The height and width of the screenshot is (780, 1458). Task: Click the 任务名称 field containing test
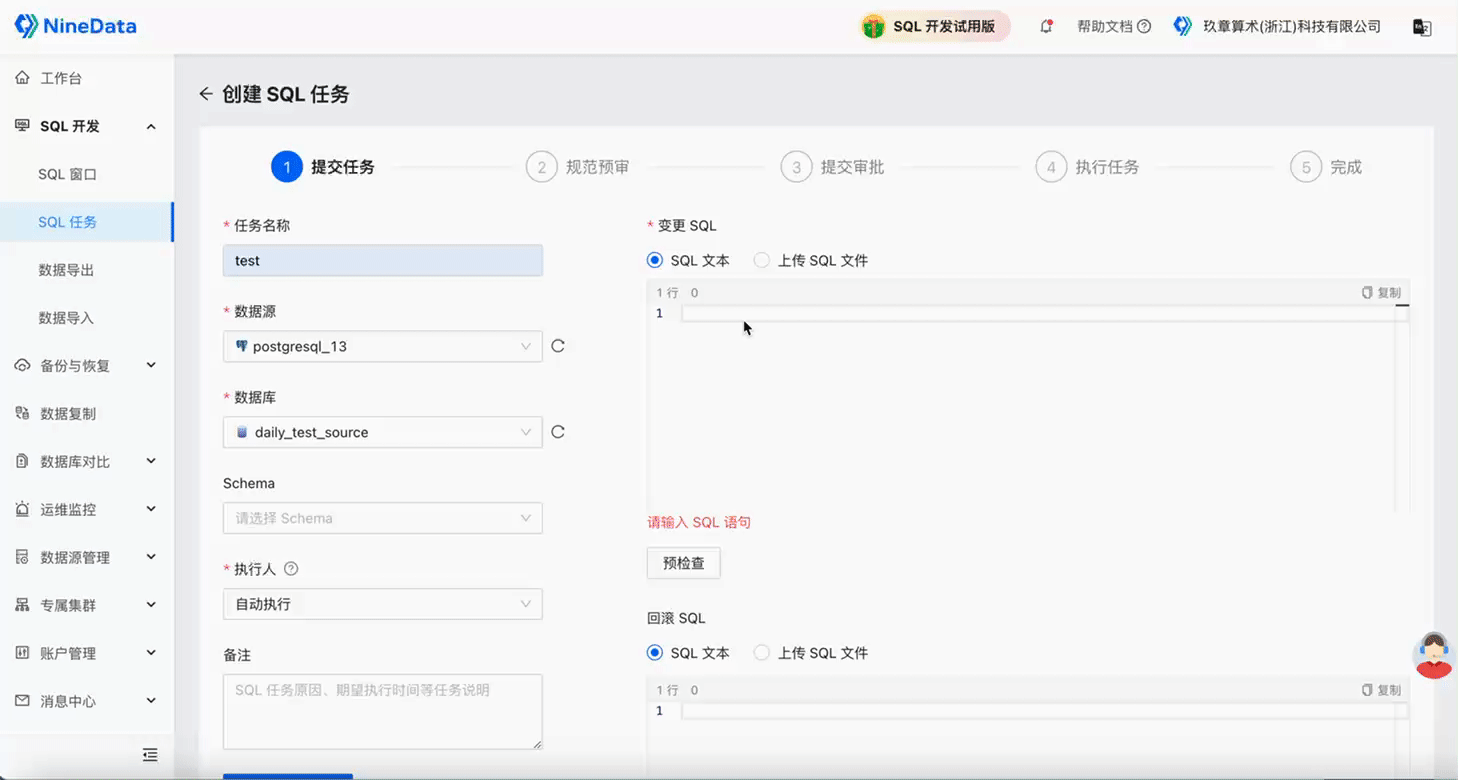click(x=383, y=261)
